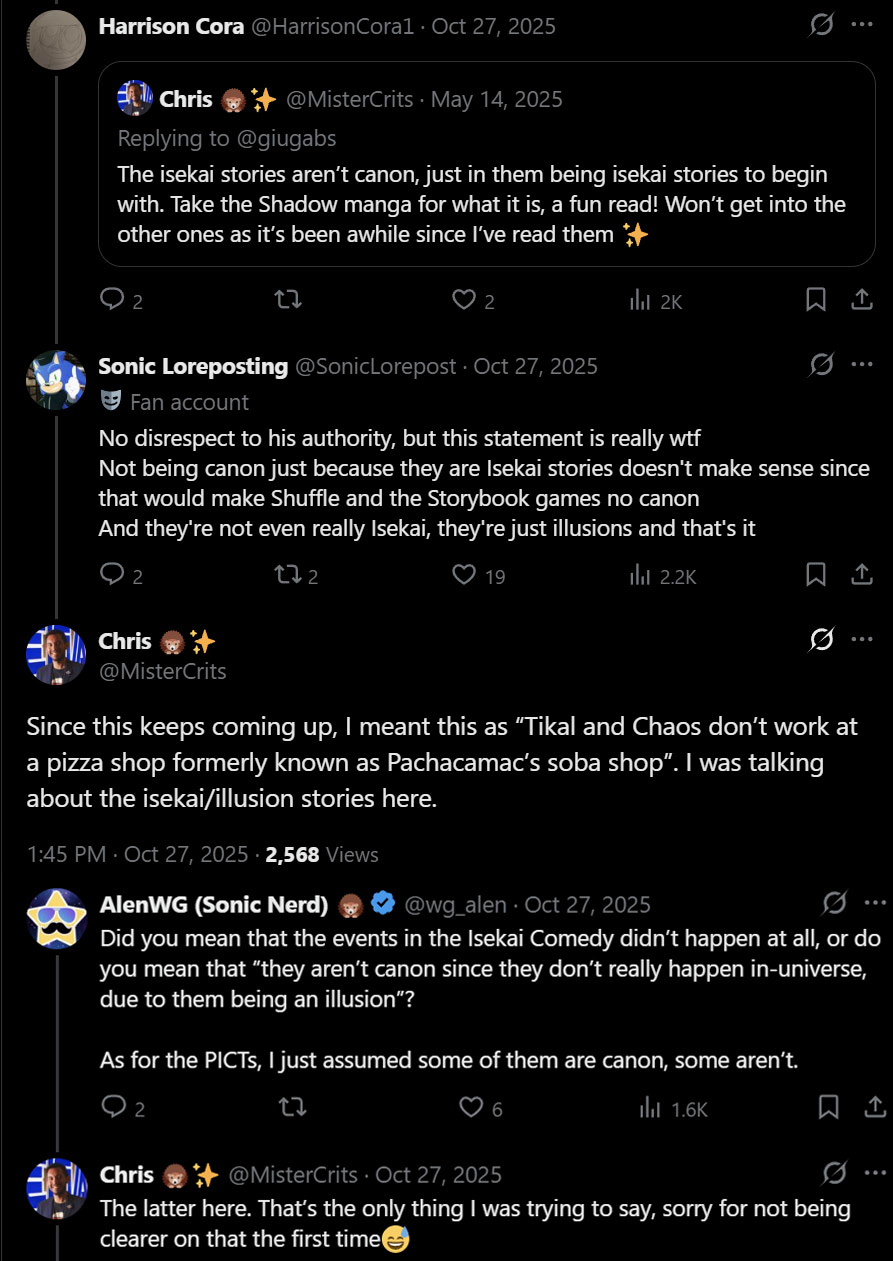
Task: Share AlenWG's reply
Action: [874, 1108]
